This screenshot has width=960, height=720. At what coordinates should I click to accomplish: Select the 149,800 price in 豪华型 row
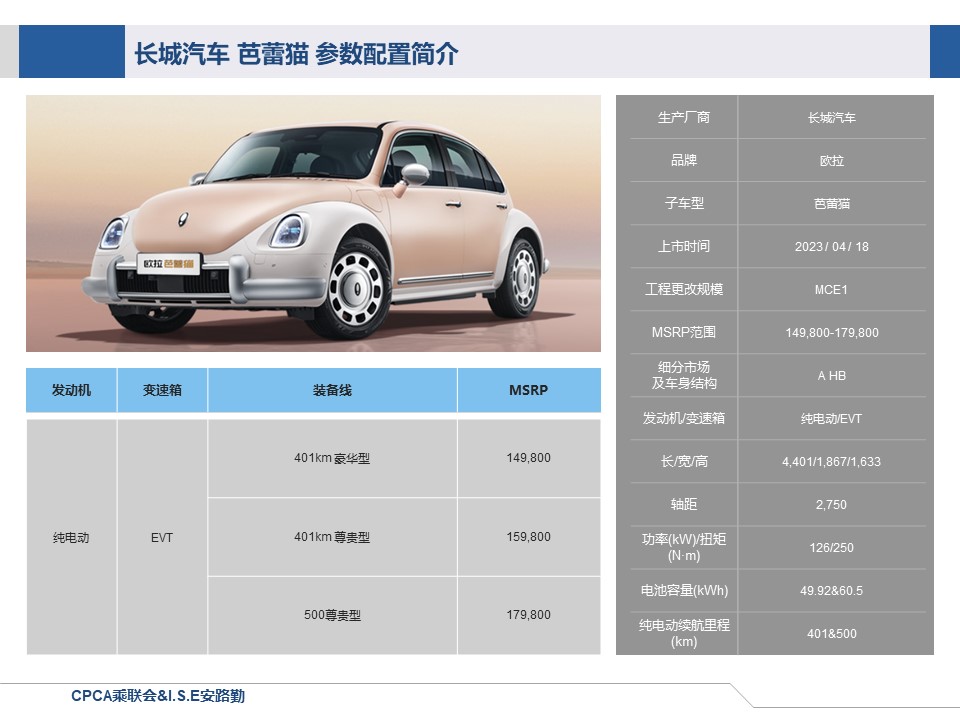[529, 458]
